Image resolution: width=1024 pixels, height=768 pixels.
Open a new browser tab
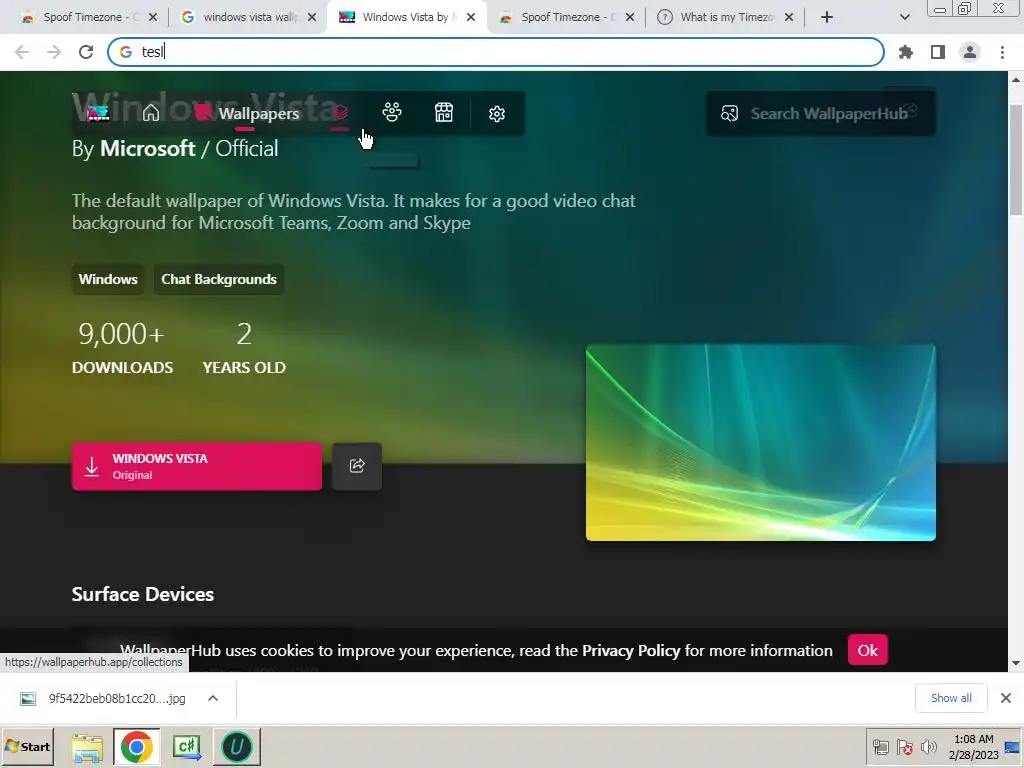click(x=827, y=18)
